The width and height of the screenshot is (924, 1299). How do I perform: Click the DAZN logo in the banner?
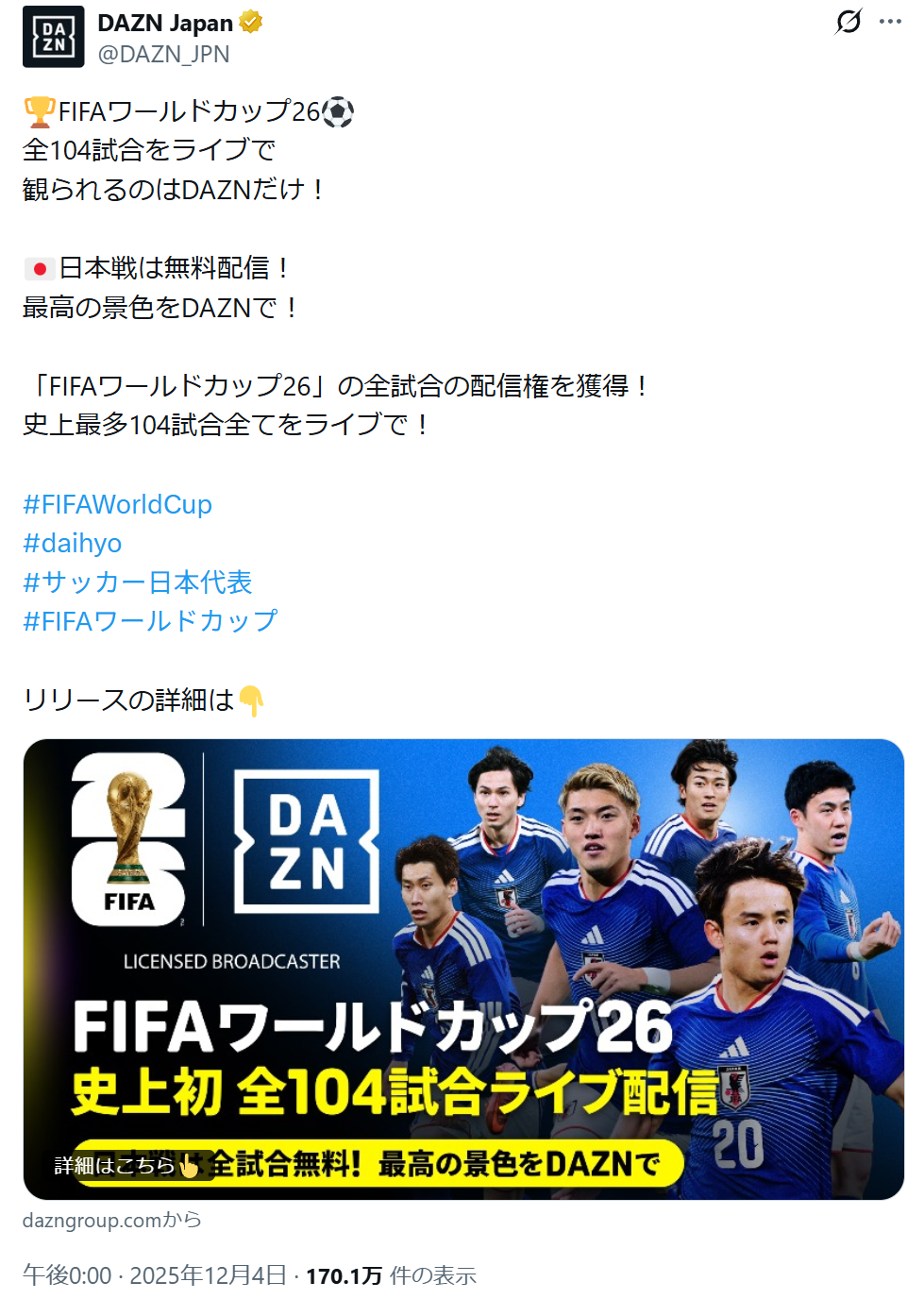pyautogui.click(x=307, y=841)
